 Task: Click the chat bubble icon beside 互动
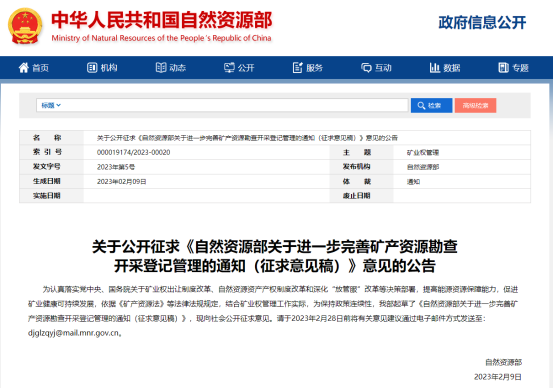(366, 67)
